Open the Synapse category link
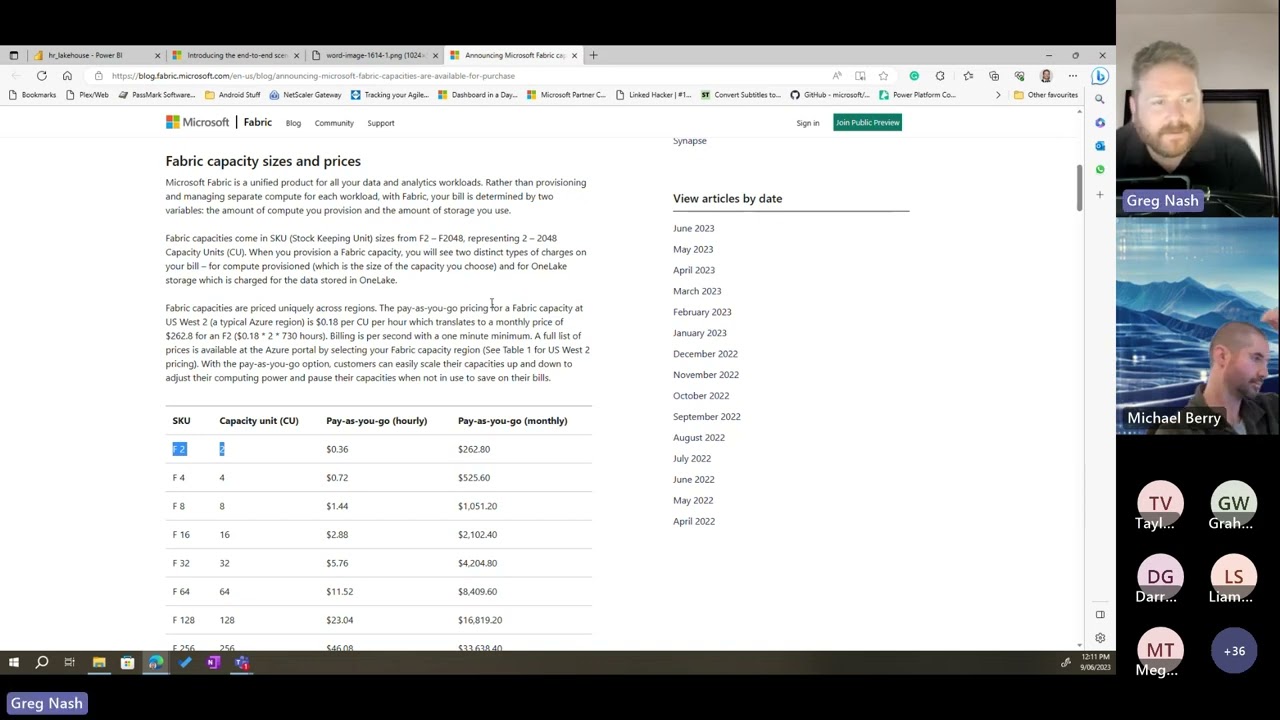1280x720 pixels. pos(690,141)
